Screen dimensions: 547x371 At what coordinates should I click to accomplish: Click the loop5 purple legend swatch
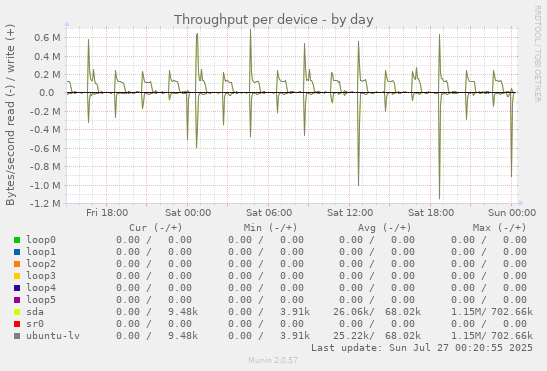[17, 300]
